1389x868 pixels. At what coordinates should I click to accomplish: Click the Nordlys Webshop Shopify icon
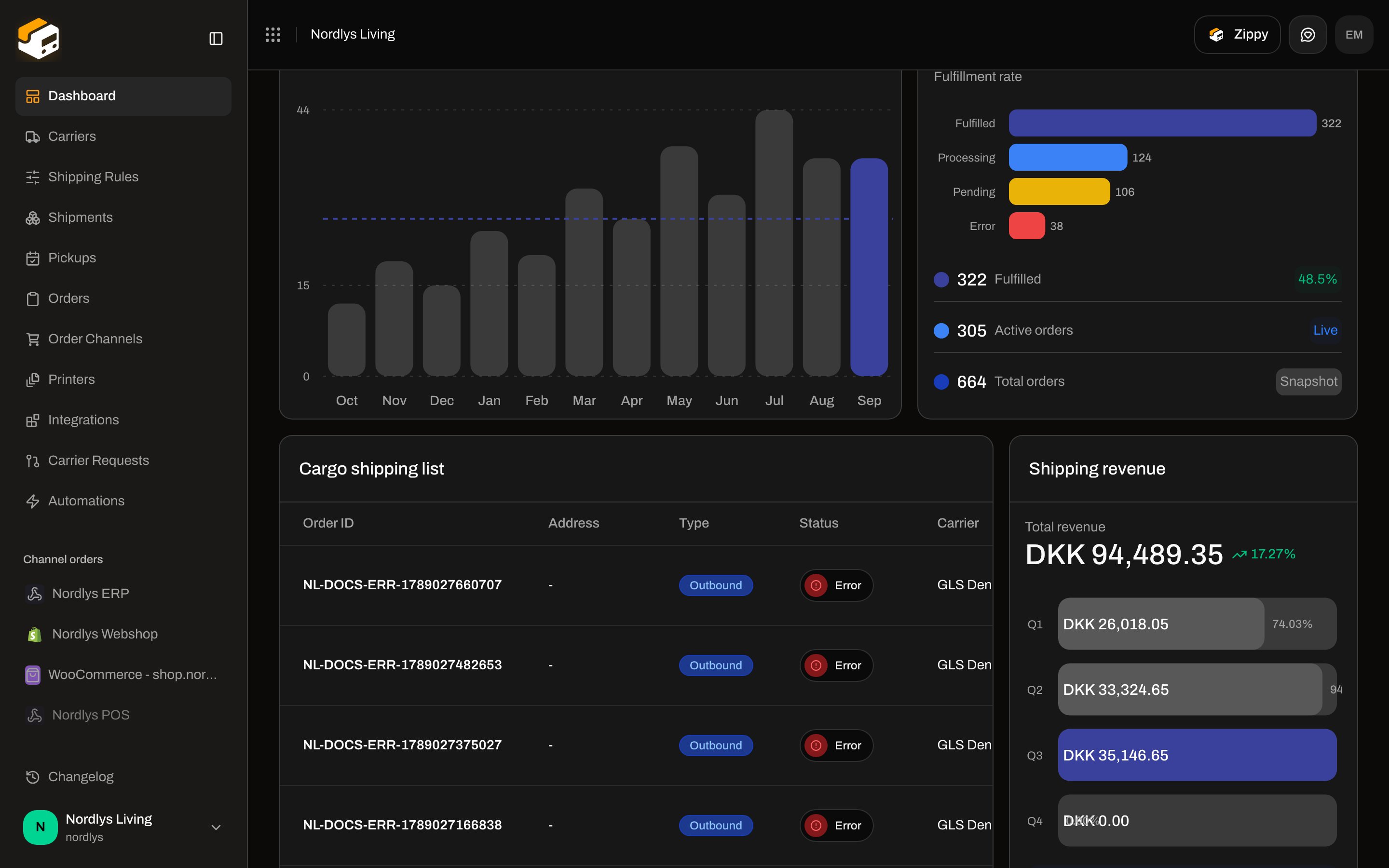34,634
